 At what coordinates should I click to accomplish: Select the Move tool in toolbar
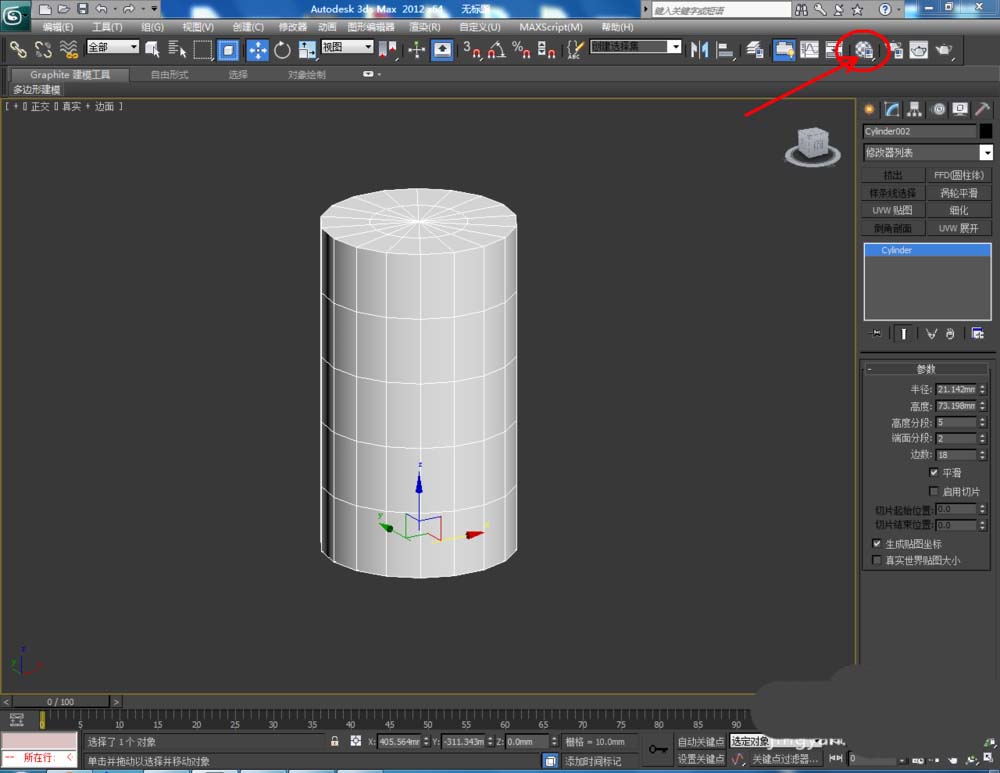click(x=257, y=50)
